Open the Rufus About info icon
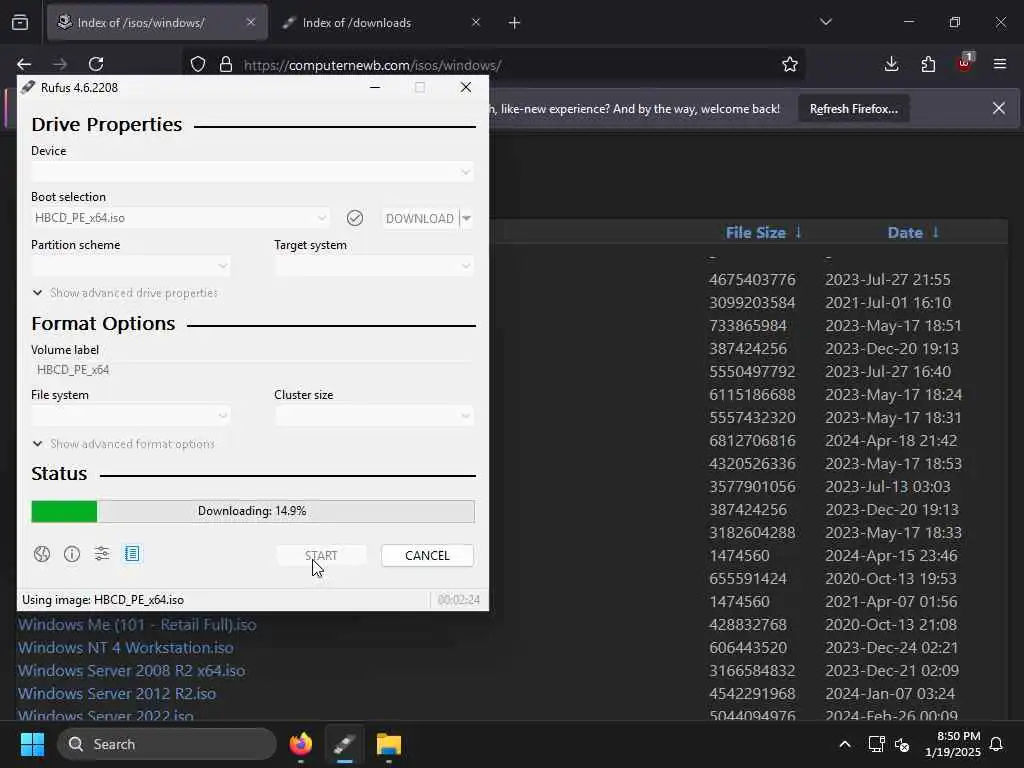1024x768 pixels. pos(72,554)
